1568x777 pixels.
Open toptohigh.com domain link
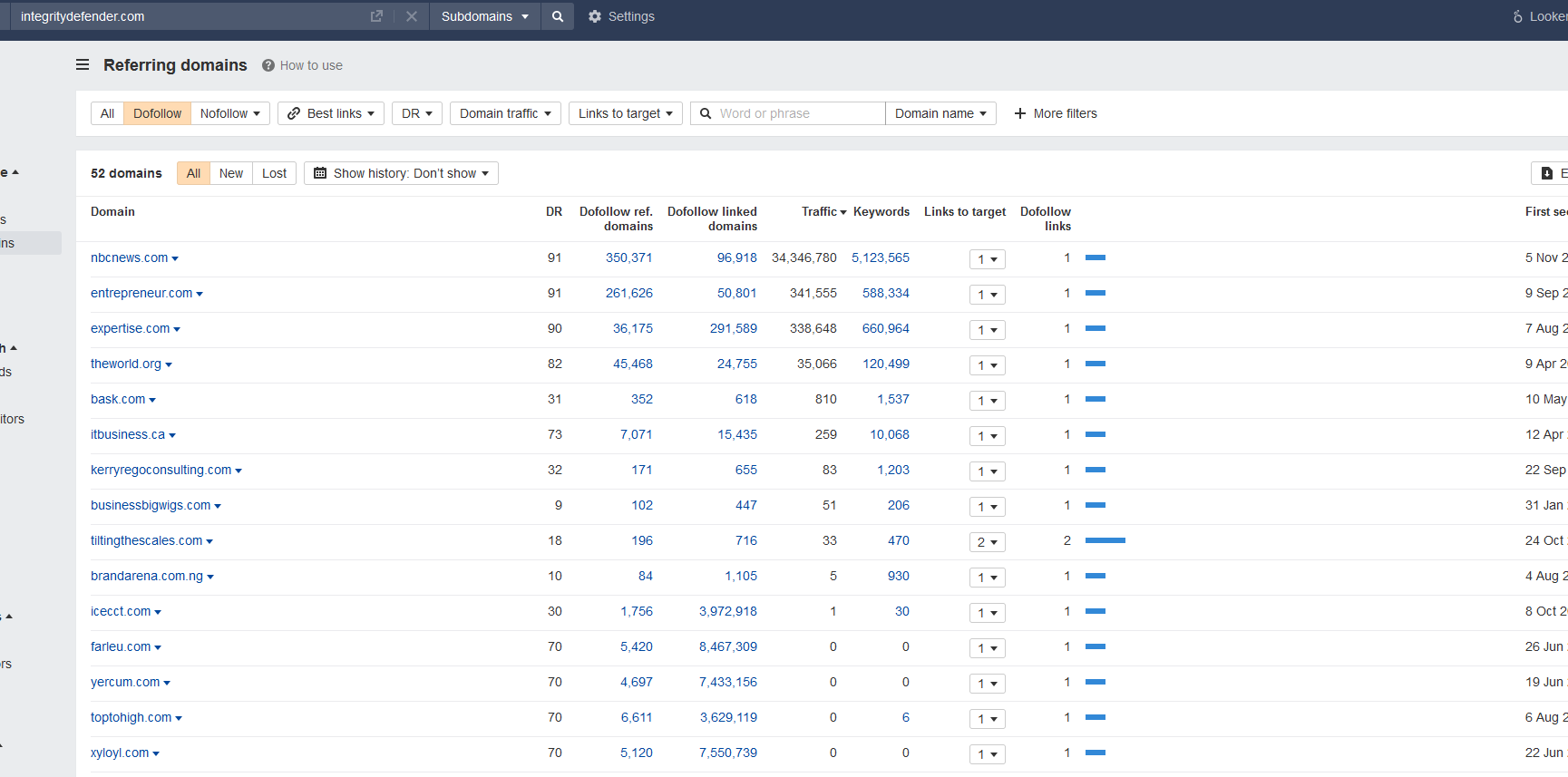point(131,717)
